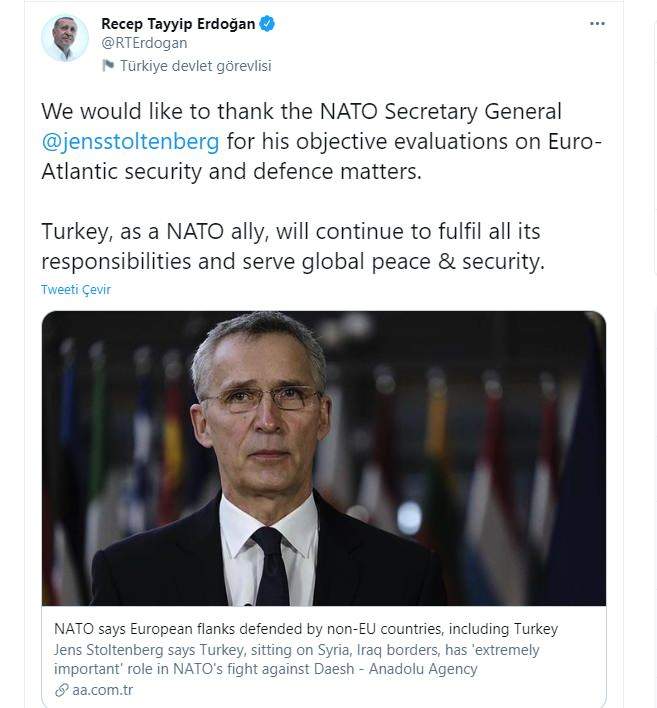Open Recep Tayyip Erdoğan's profile avatar
Viewport: 657px width, 708px height.
[x=65, y=38]
